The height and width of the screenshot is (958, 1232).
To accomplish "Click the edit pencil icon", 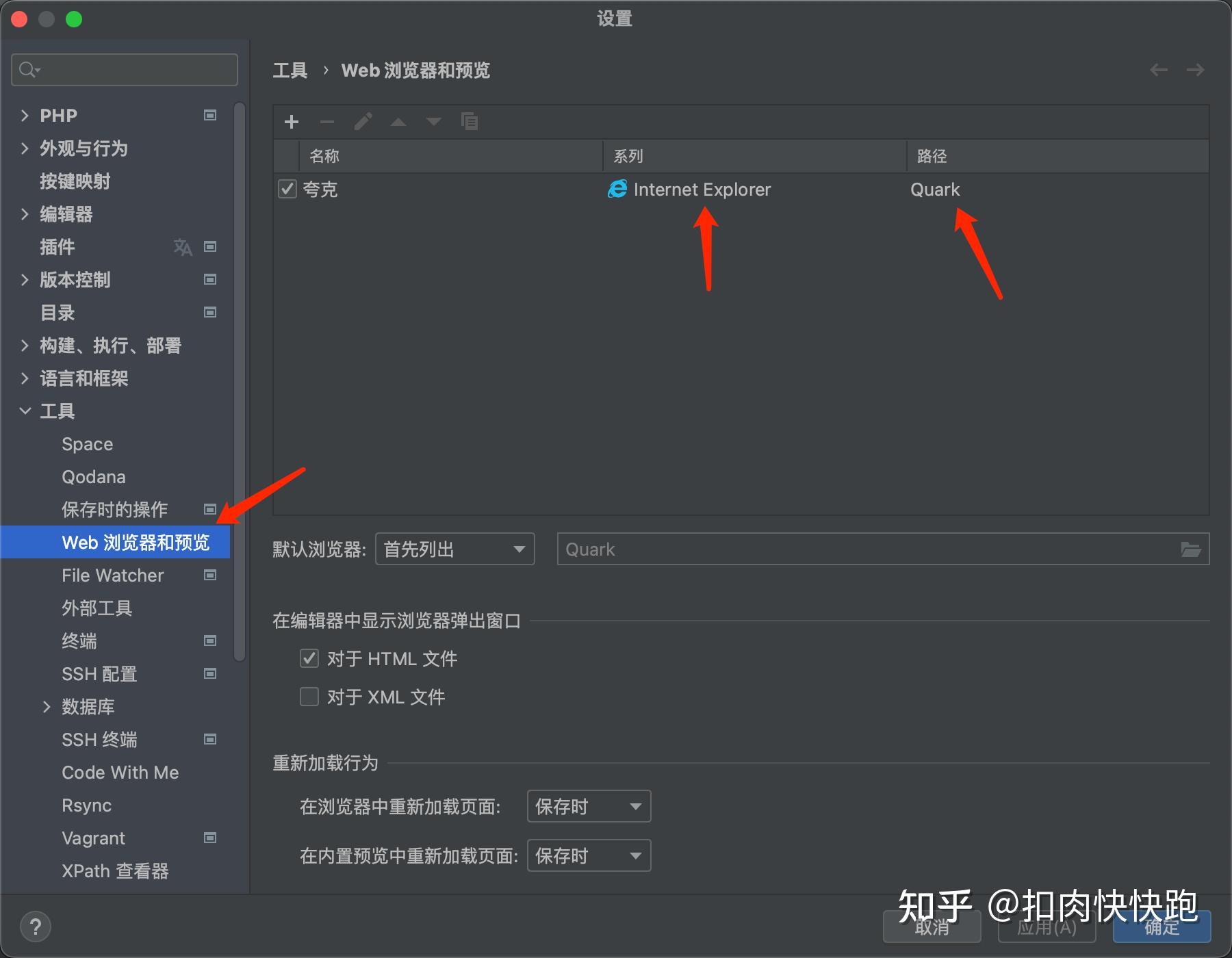I will tap(363, 122).
